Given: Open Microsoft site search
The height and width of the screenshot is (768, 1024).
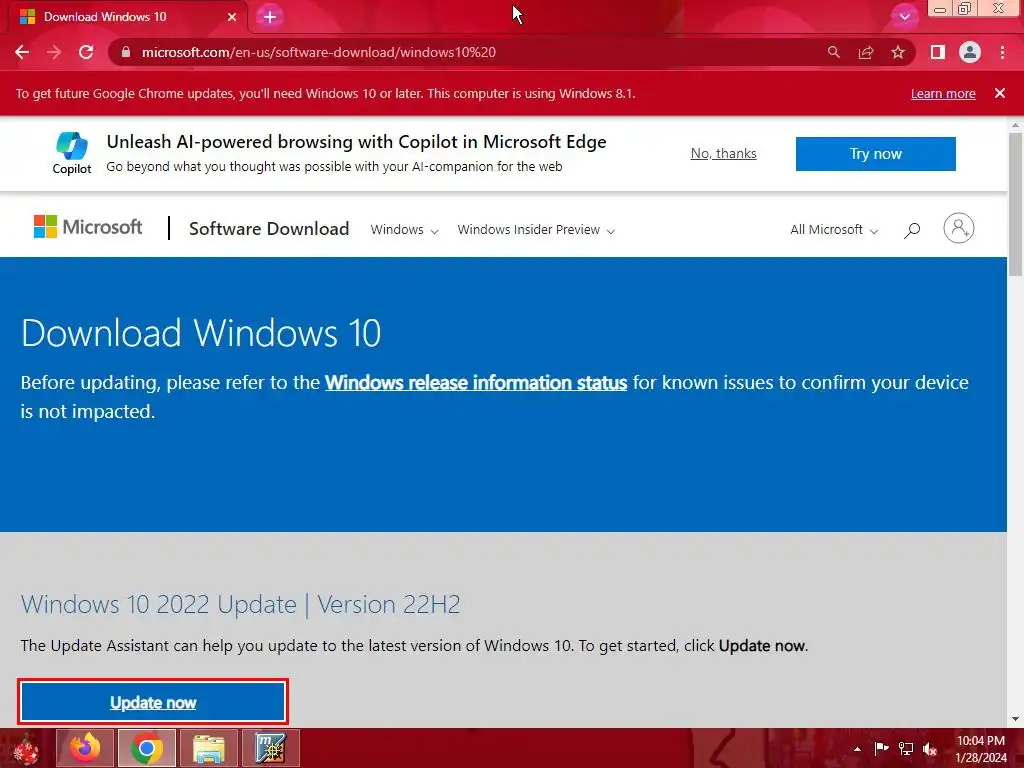Looking at the screenshot, I should click(912, 230).
